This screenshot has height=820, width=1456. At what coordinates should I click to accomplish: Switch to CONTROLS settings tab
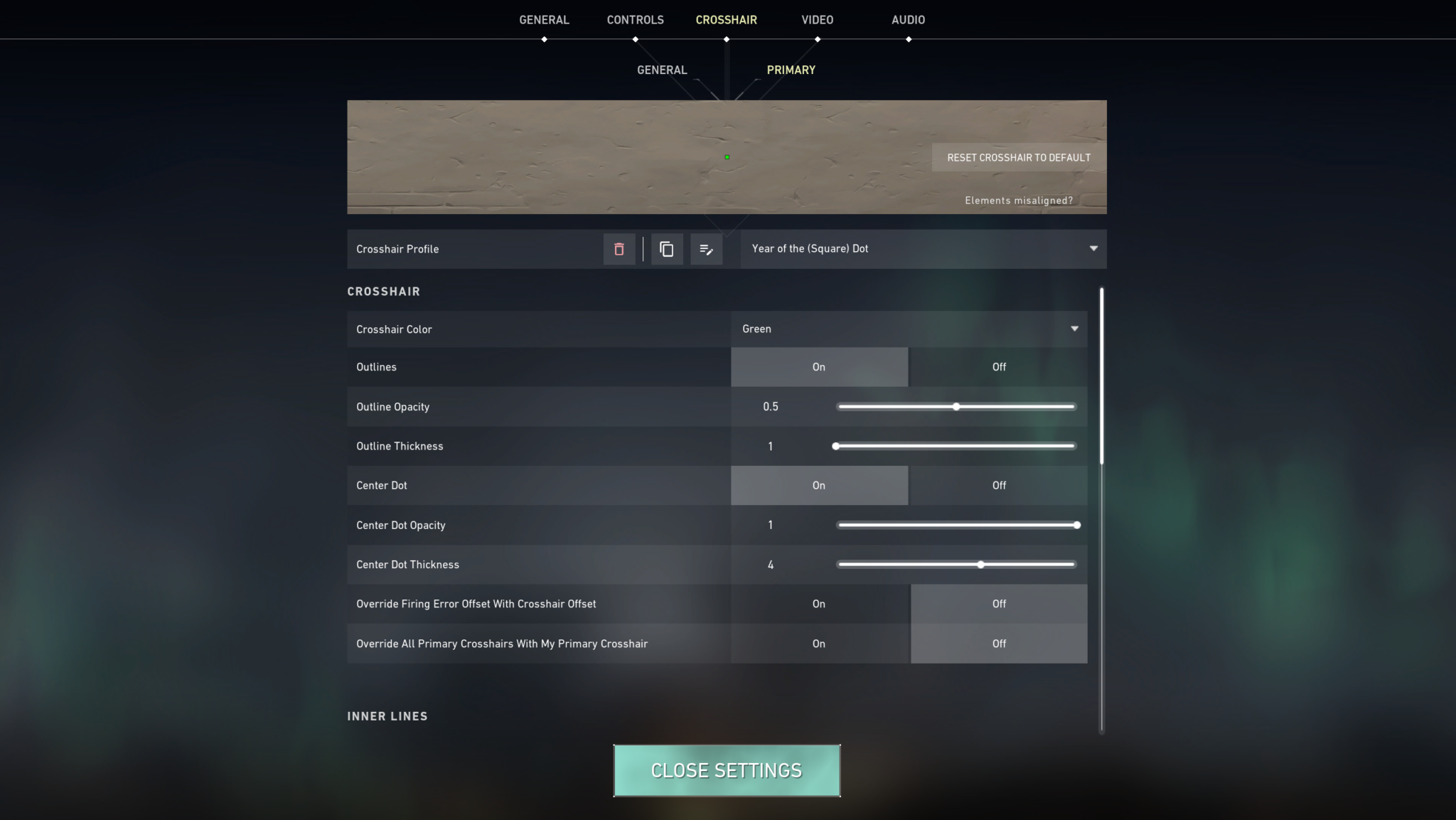636,20
